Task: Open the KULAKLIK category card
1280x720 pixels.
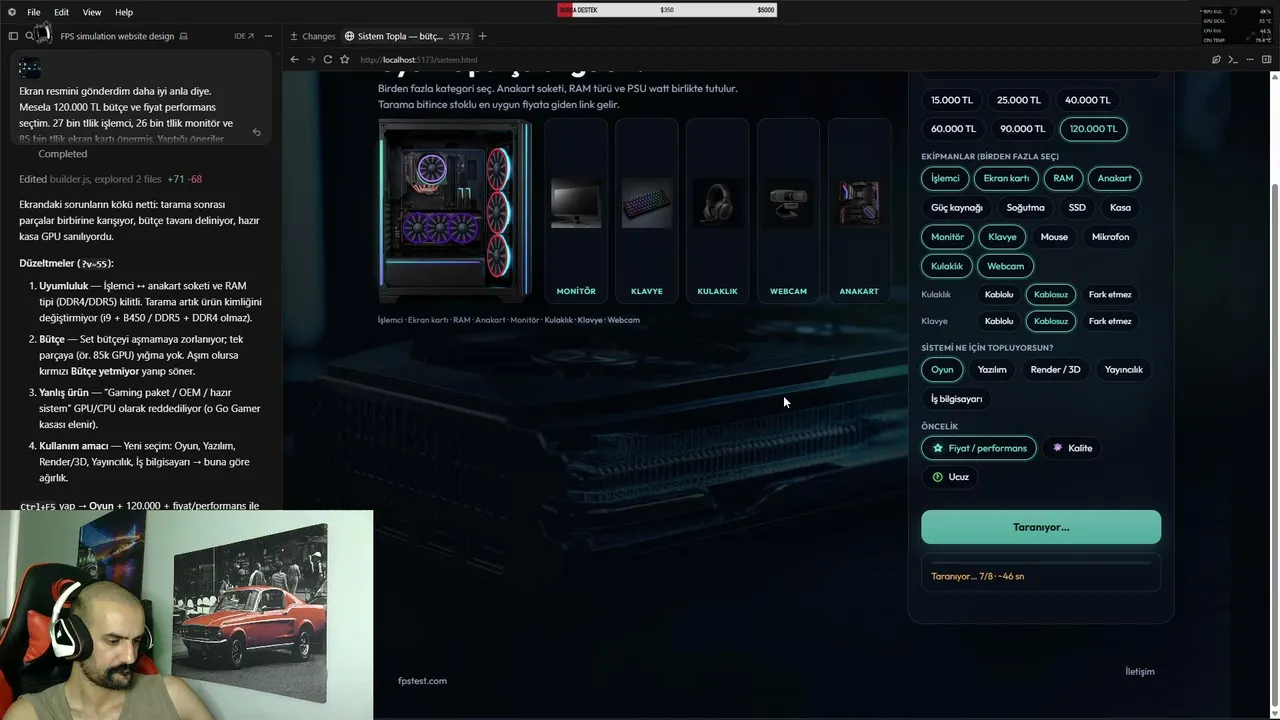Action: tap(717, 210)
